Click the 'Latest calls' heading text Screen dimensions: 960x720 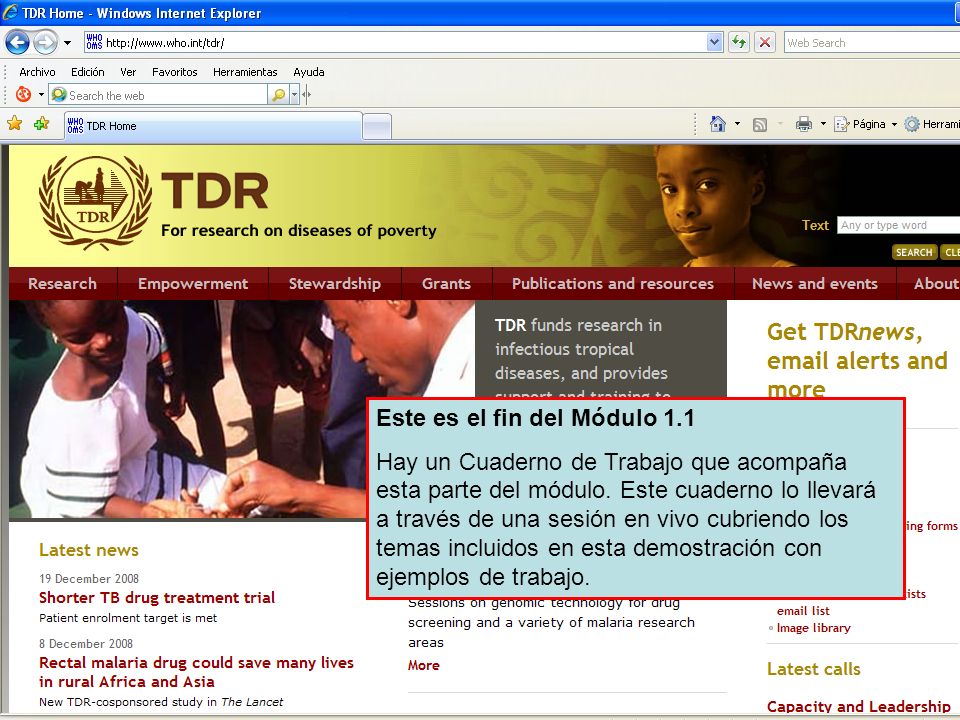tap(814, 669)
